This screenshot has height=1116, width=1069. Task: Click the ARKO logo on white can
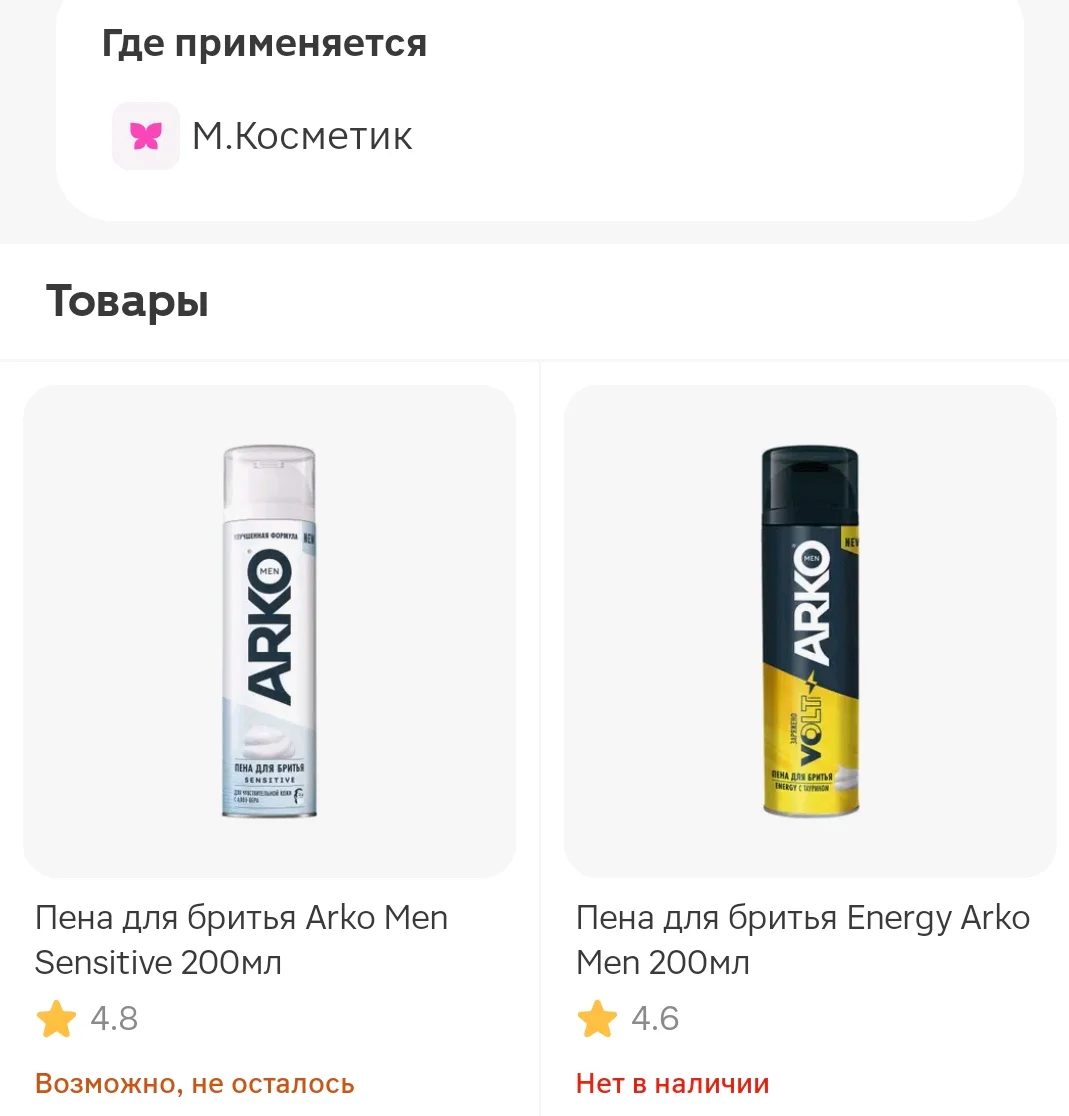click(270, 626)
